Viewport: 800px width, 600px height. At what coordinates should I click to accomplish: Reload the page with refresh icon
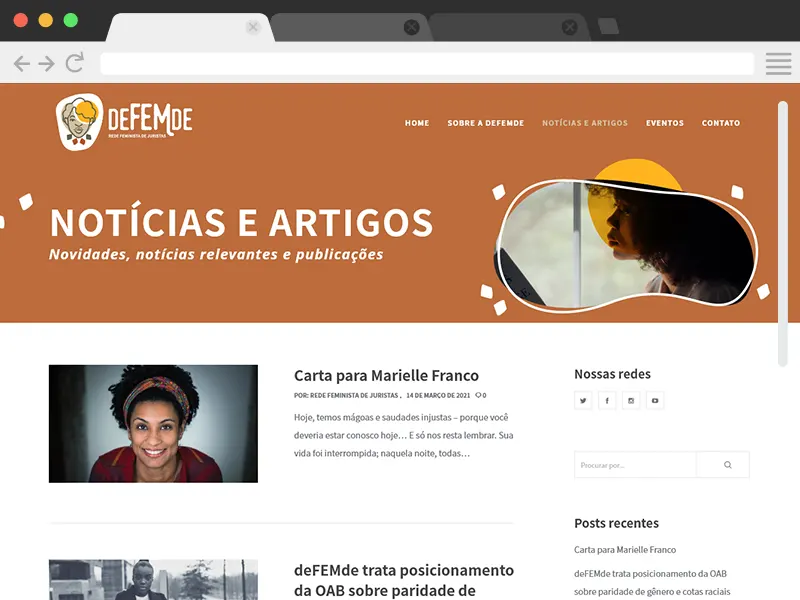tap(74, 63)
